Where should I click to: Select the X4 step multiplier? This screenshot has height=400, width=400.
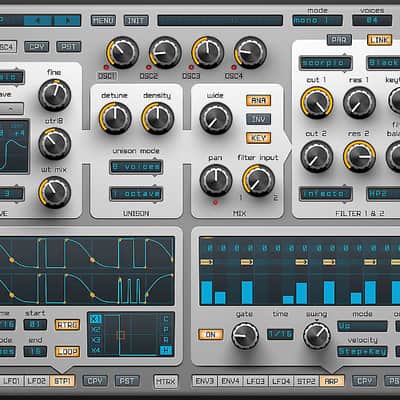pyautogui.click(x=95, y=351)
